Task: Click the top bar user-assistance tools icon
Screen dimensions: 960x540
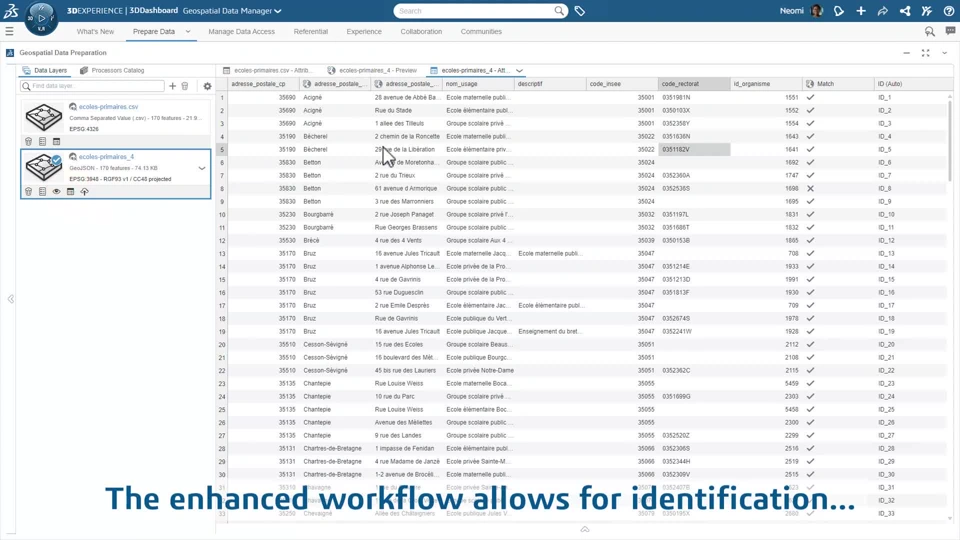Action: pyautogui.click(x=926, y=11)
